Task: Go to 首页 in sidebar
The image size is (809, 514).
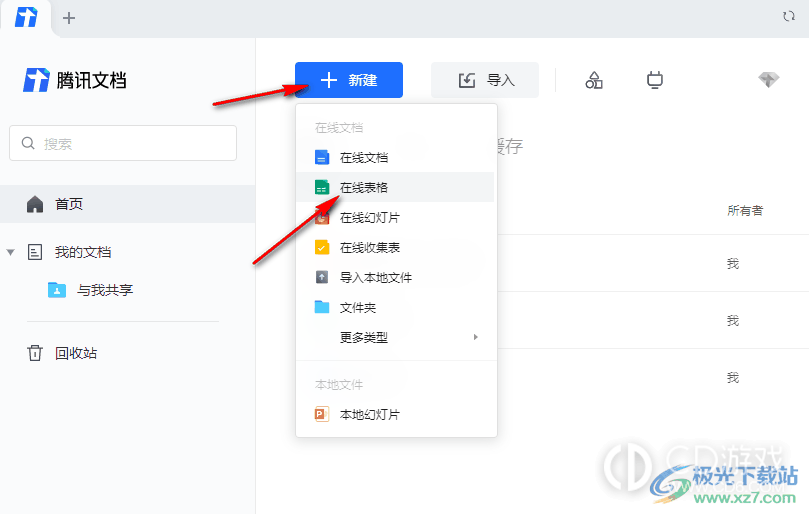Action: coord(127,204)
